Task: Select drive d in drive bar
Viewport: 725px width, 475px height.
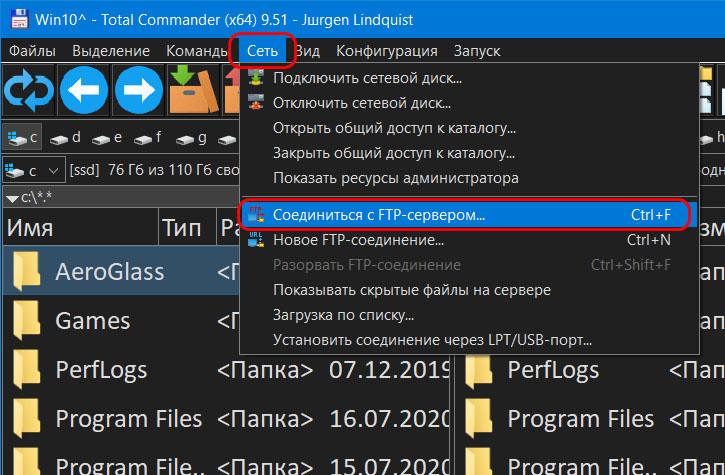Action: point(65,138)
